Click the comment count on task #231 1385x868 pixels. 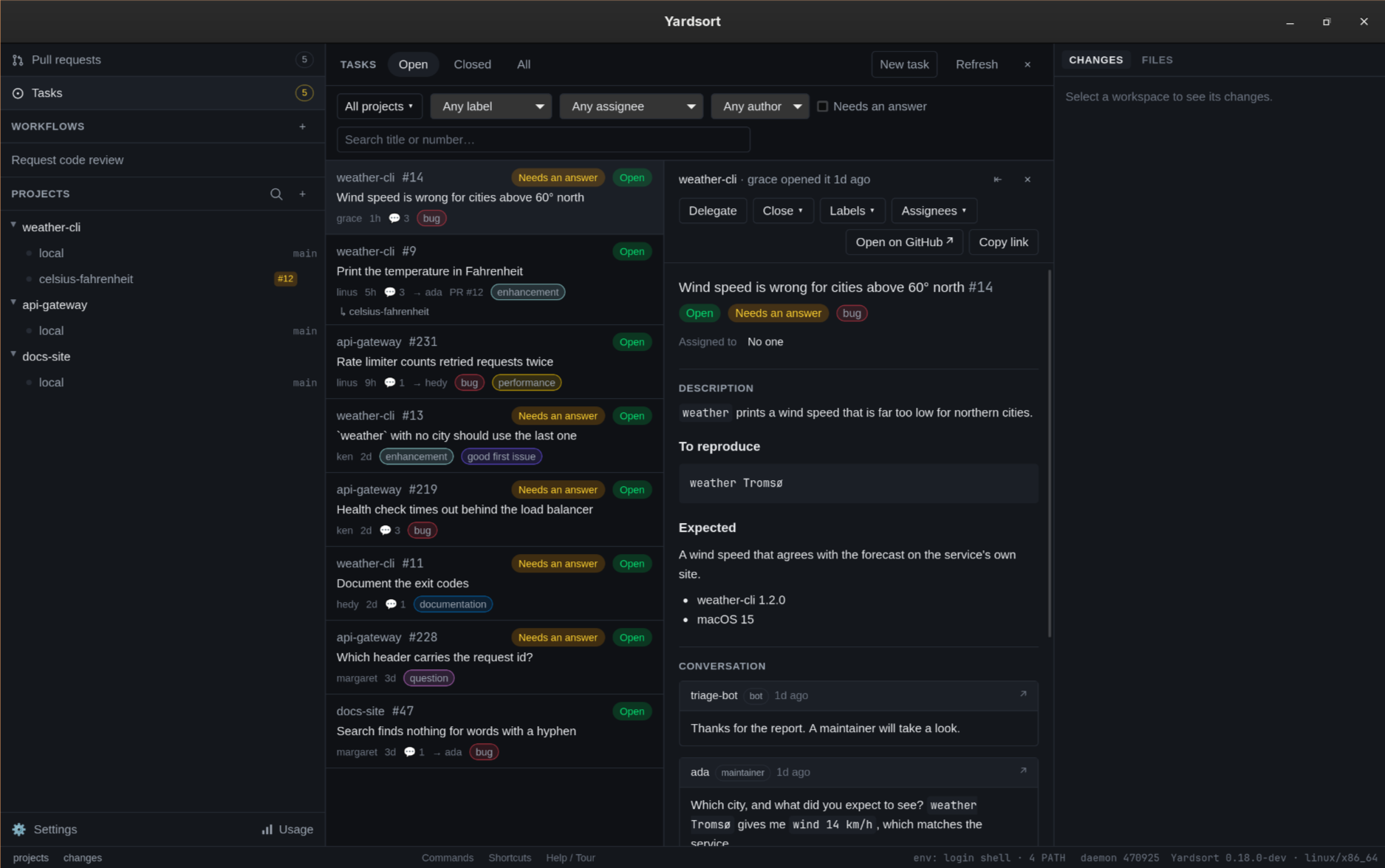[394, 383]
